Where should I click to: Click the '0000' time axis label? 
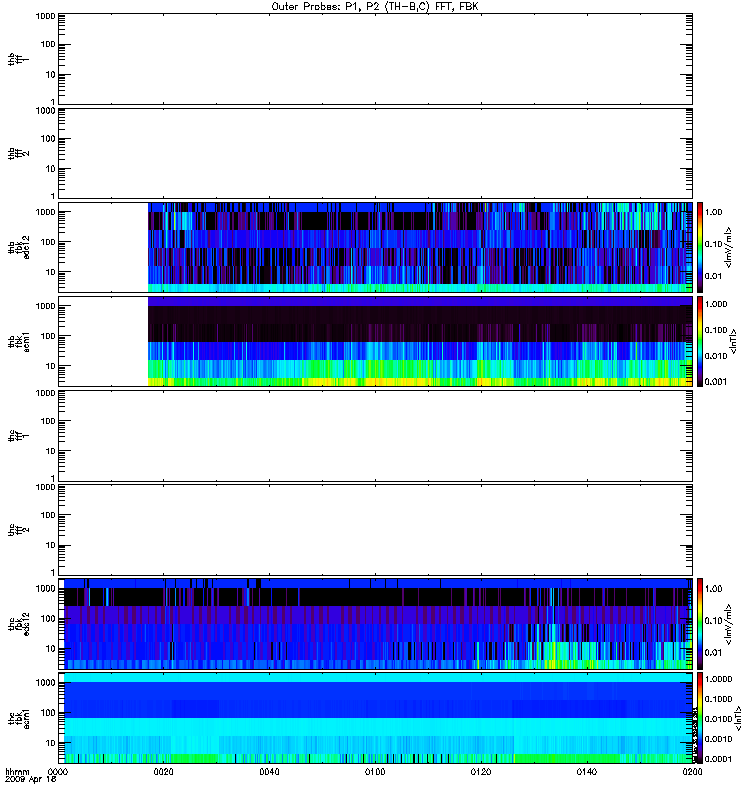(x=58, y=772)
